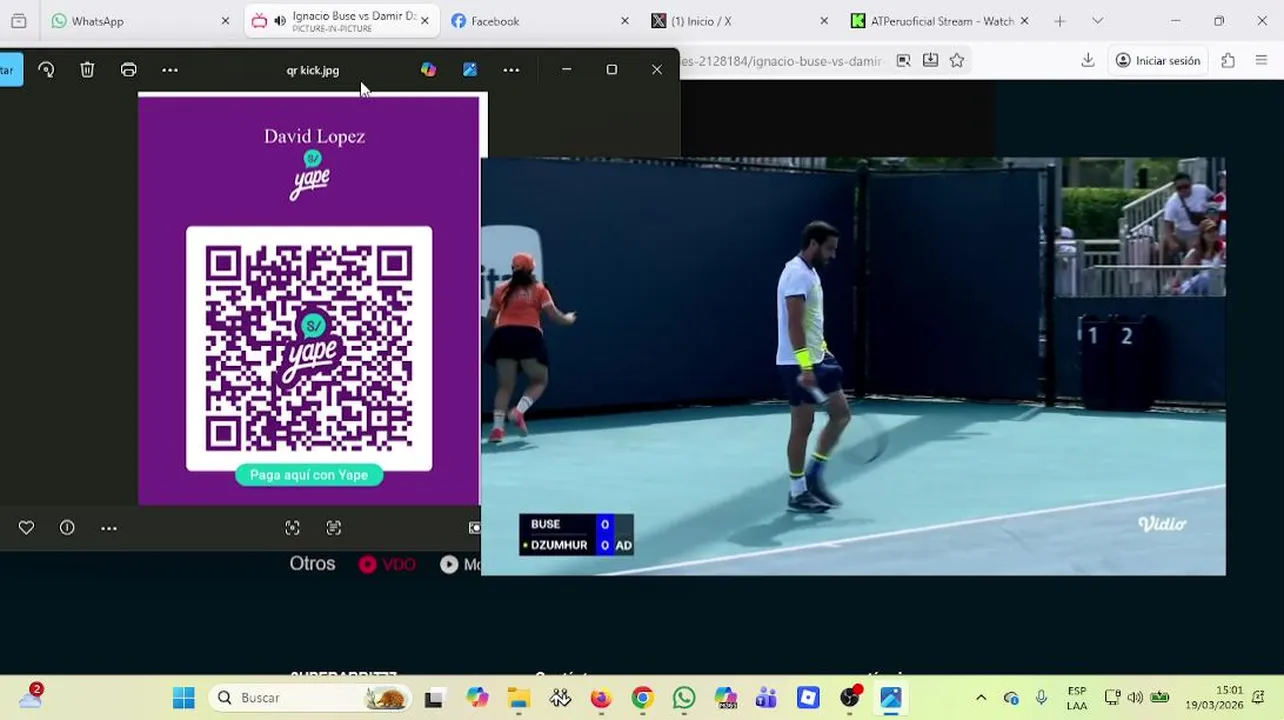1284x720 pixels.
Task: Open tab actions menu icon at browser top-left
Action: 18,21
